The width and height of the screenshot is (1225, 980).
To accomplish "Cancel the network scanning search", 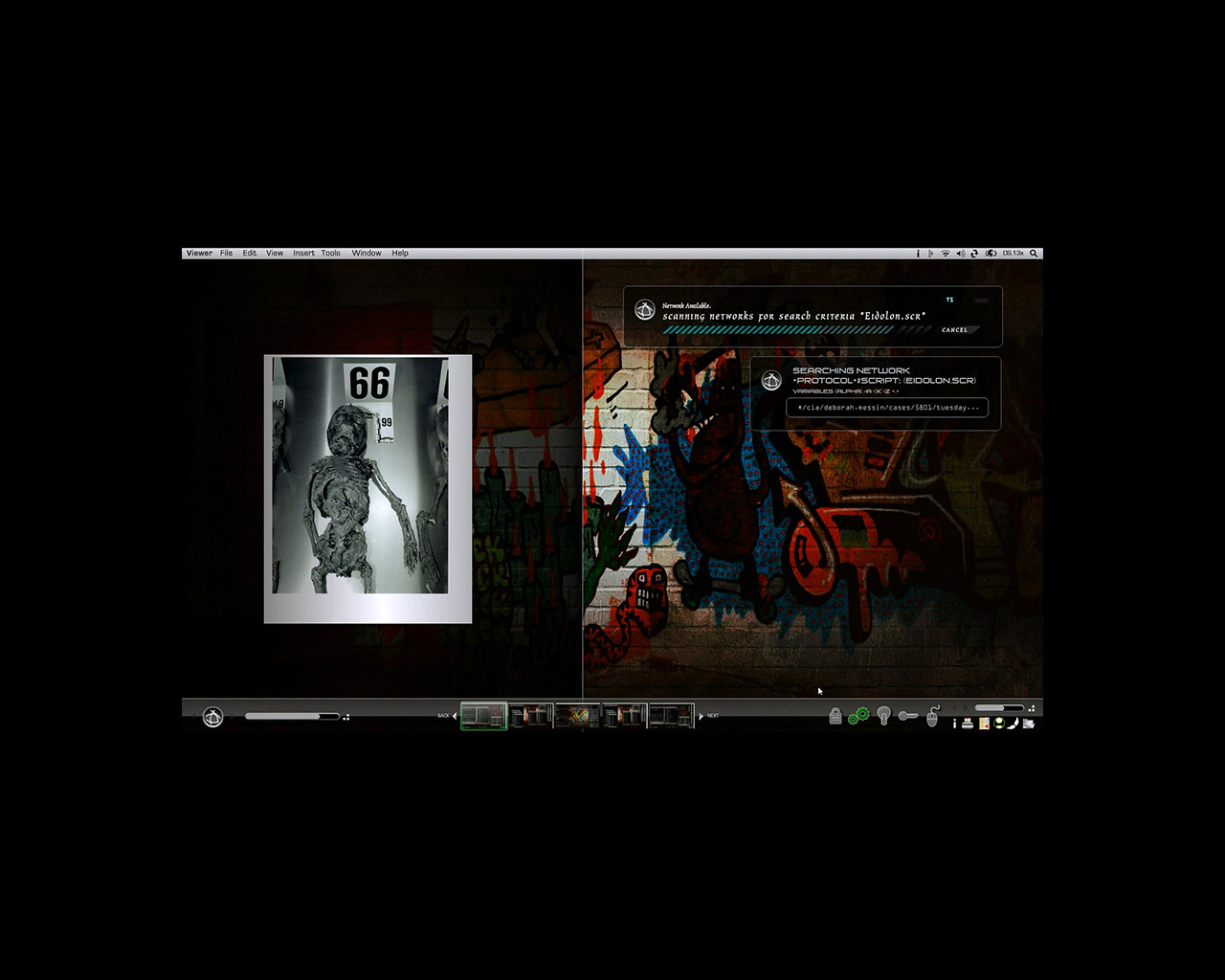I will 955,330.
